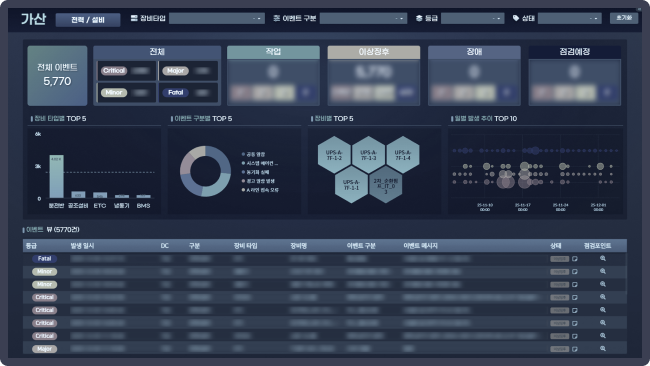The width and height of the screenshot is (650, 366).
Task: Click the 장비별 TOP 5 title
Action: pyautogui.click(x=333, y=119)
